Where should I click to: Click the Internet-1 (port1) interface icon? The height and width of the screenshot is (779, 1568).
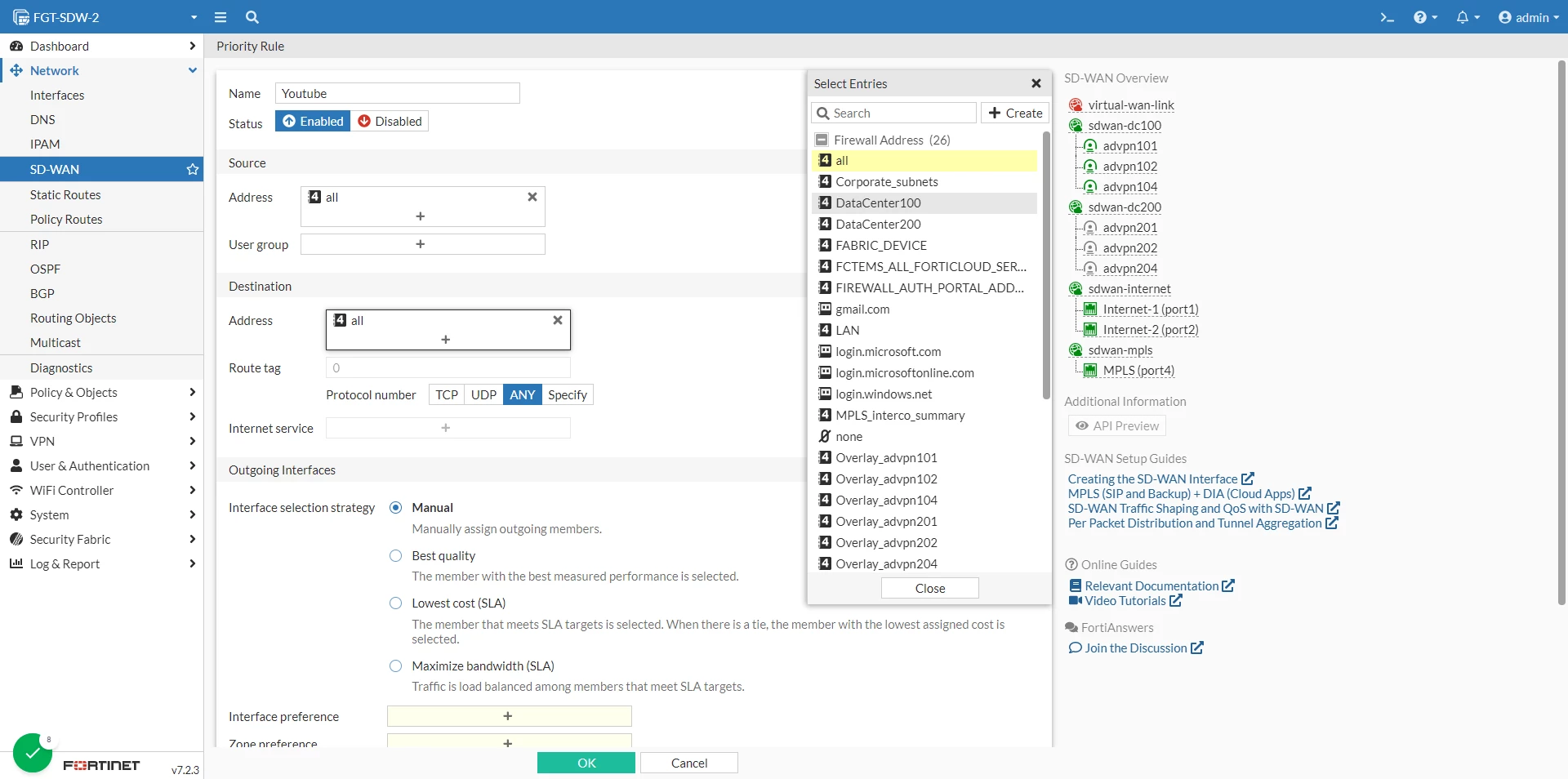click(x=1090, y=309)
